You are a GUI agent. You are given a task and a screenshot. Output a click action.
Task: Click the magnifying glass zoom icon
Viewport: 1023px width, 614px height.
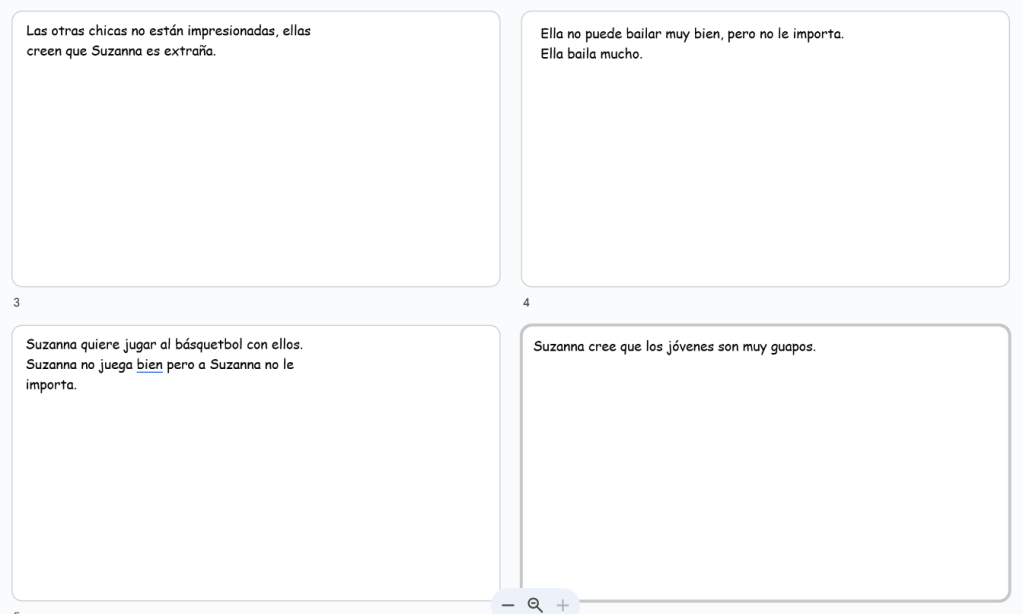[535, 604]
